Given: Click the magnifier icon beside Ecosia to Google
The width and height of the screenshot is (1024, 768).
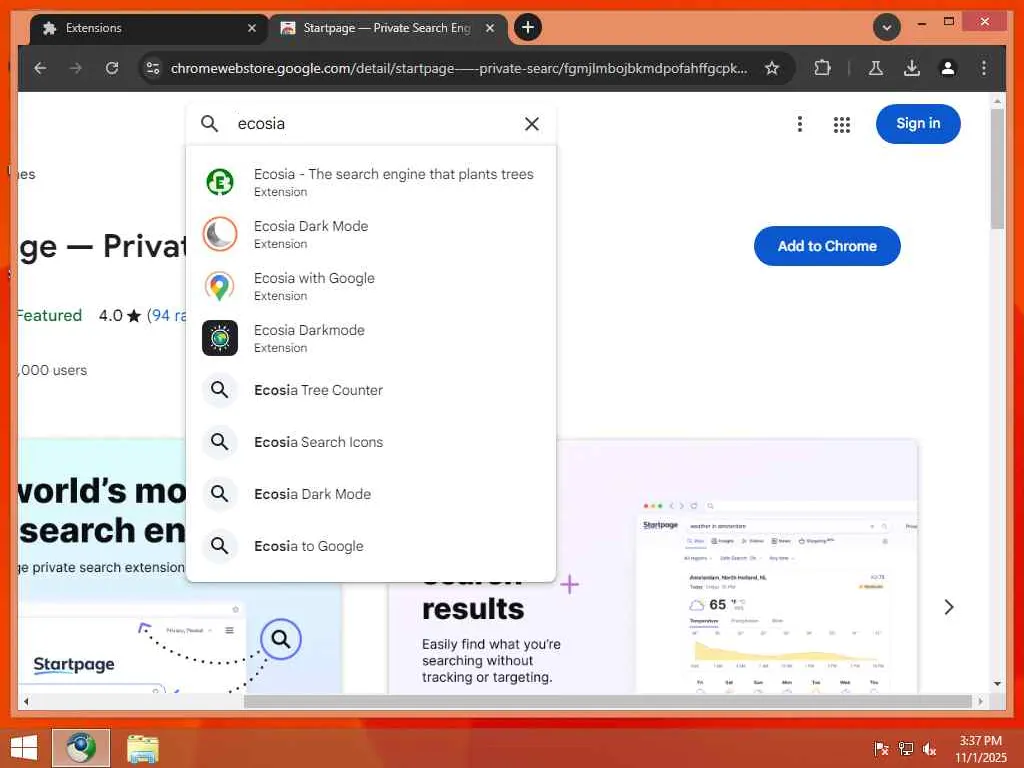Looking at the screenshot, I should [219, 546].
